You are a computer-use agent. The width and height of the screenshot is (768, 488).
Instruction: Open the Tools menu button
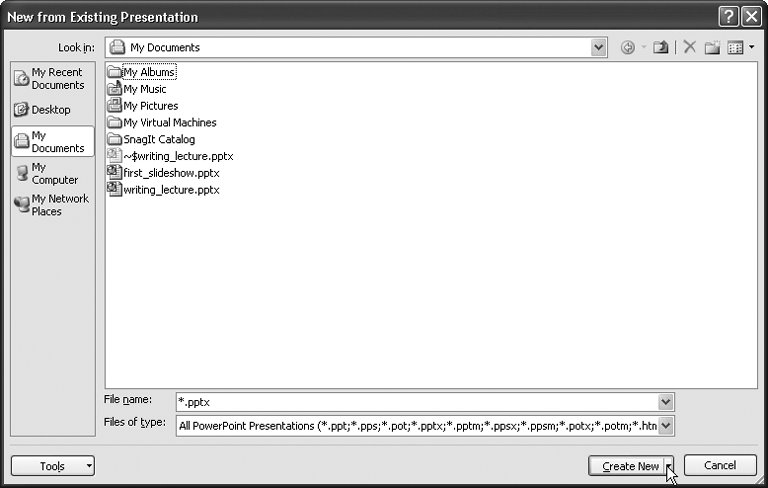(53, 466)
